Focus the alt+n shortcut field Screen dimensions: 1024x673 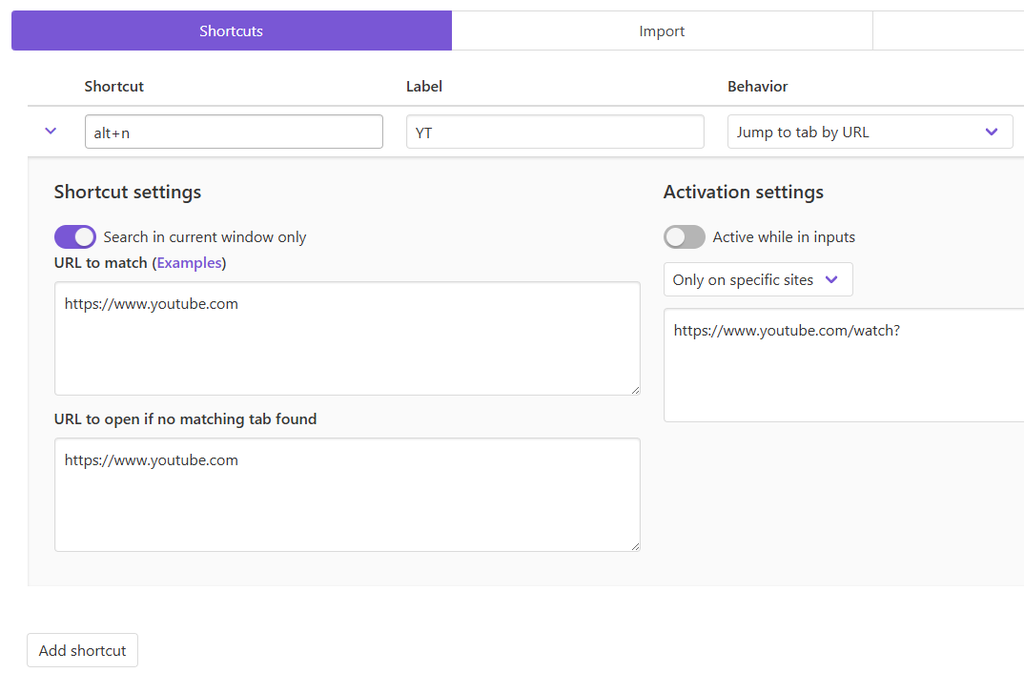click(x=233, y=132)
